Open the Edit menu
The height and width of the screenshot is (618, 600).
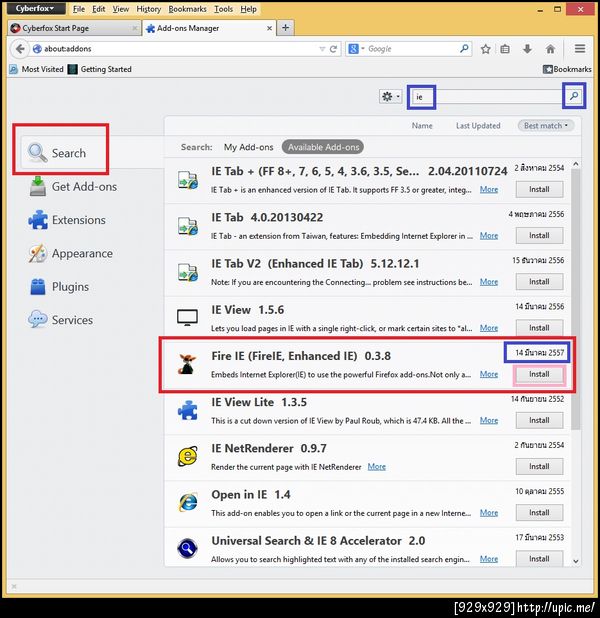pyautogui.click(x=99, y=9)
